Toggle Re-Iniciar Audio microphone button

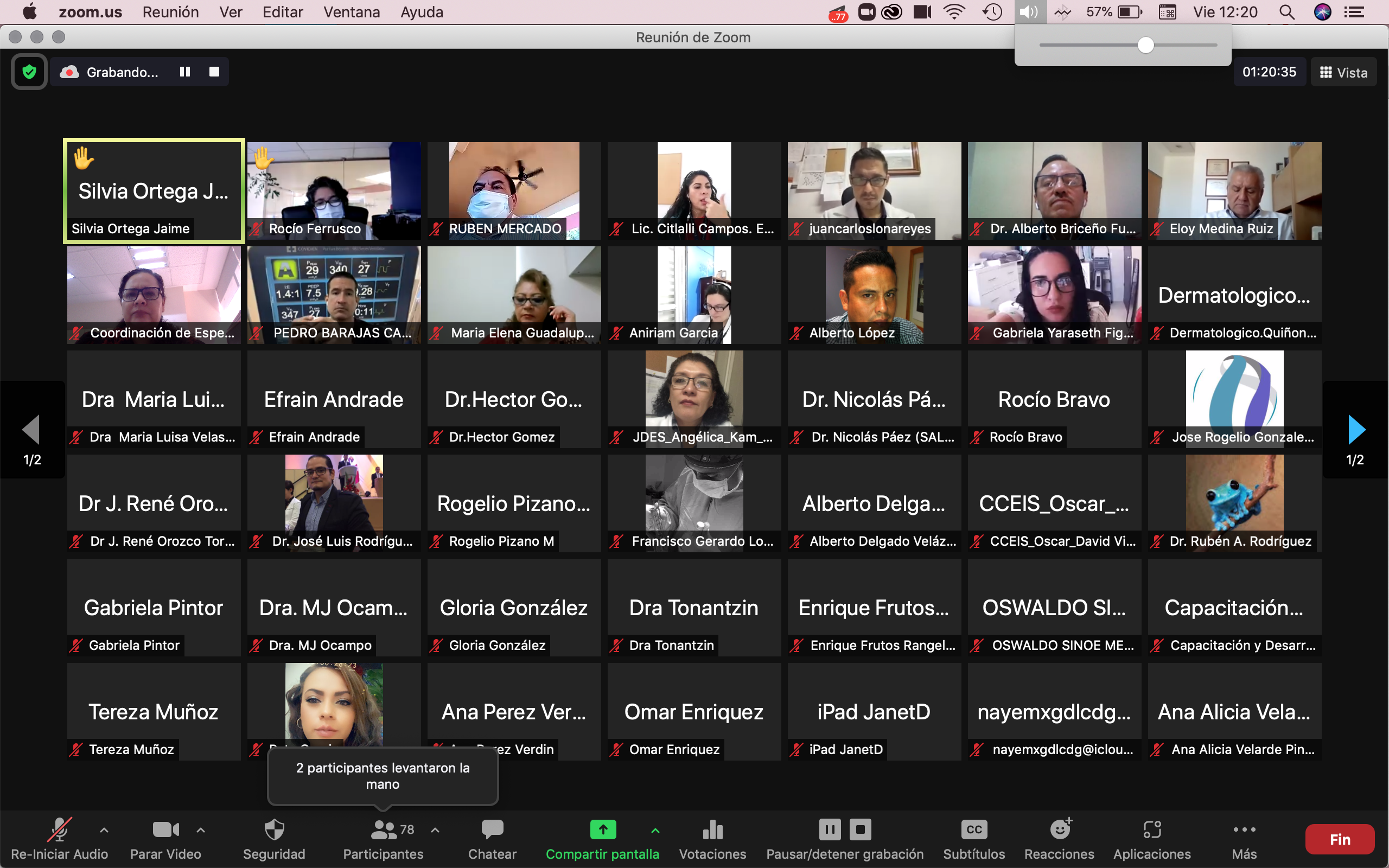(x=59, y=838)
